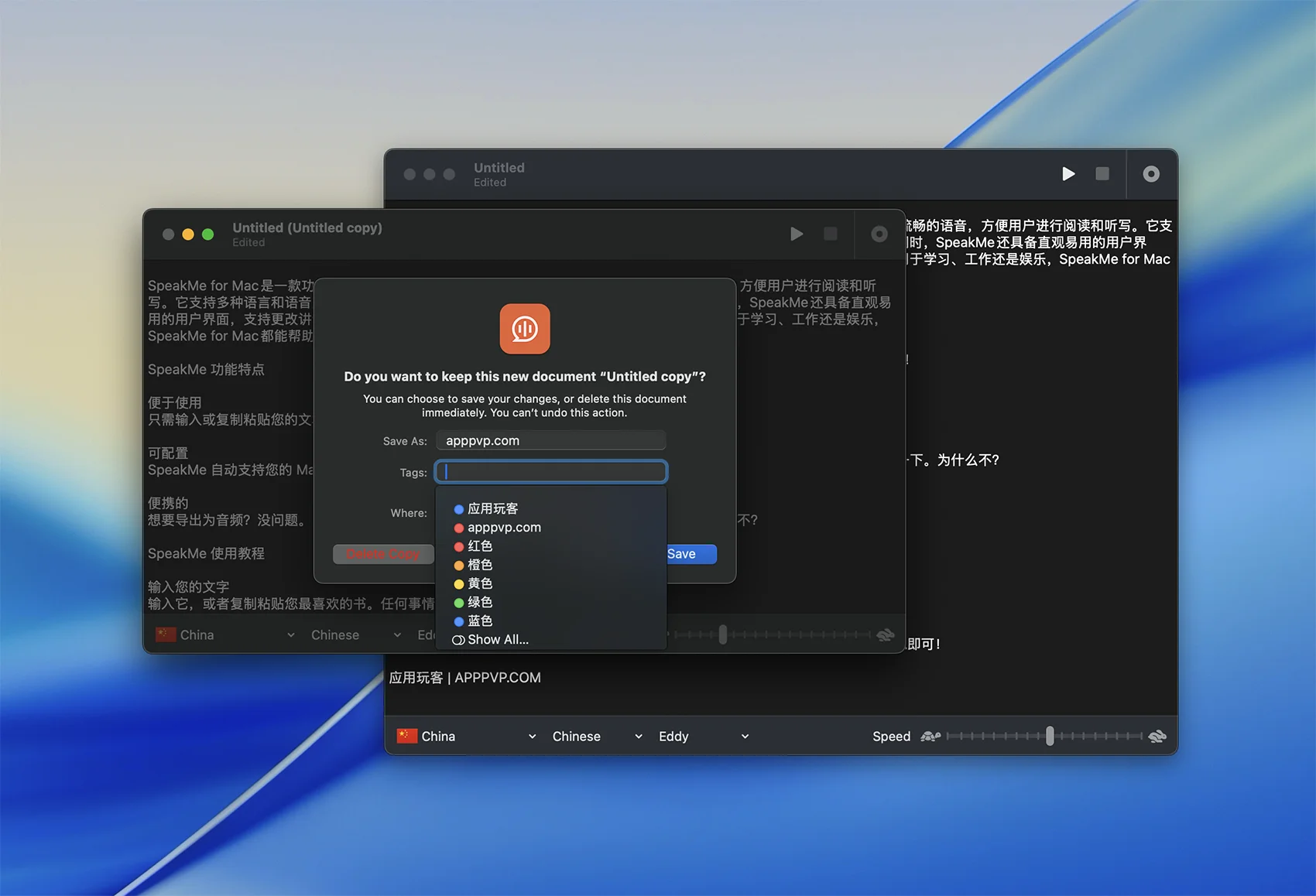Screen dimensions: 1316x896
Task: Pick the 绿色 tag from the list
Action: click(x=479, y=602)
